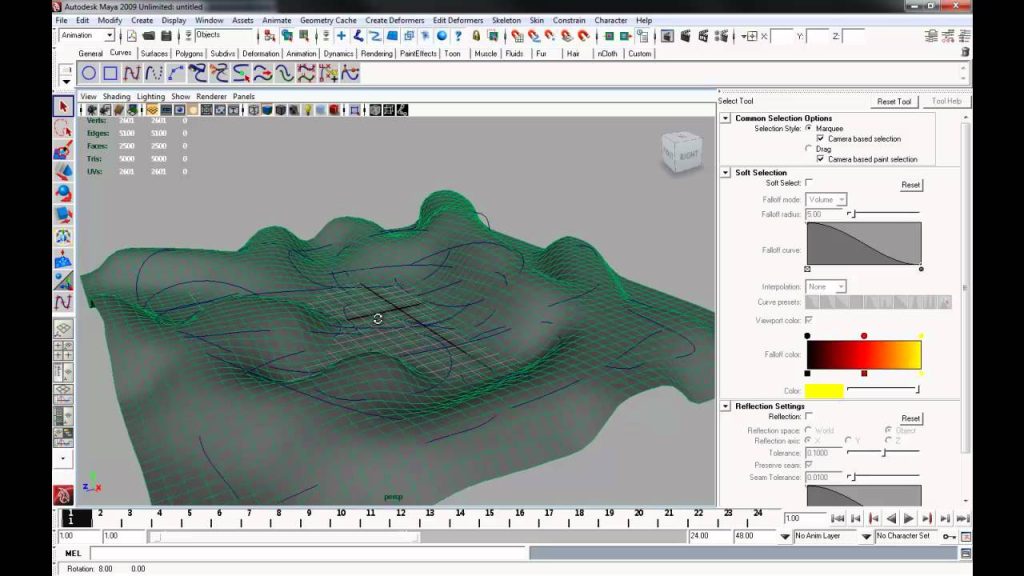Image resolution: width=1024 pixels, height=576 pixels.
Task: Open the No Character Set dropdown arrow
Action: click(x=867, y=536)
